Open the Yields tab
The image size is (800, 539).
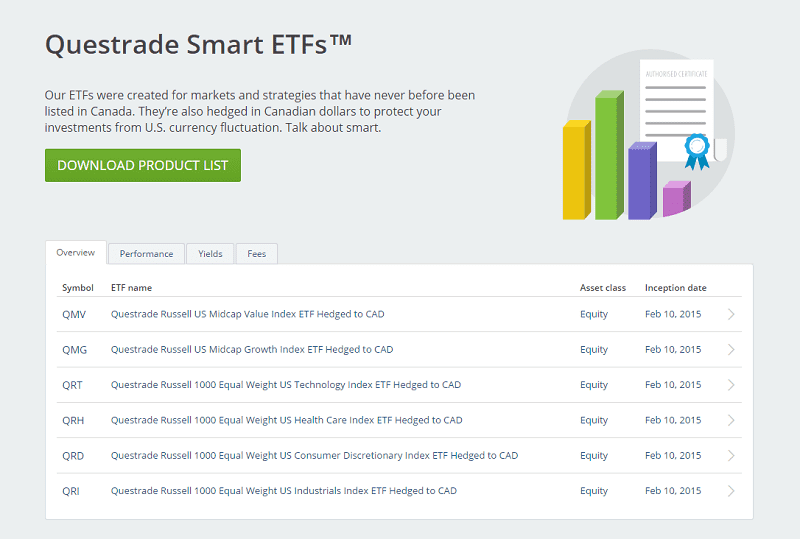(210, 254)
